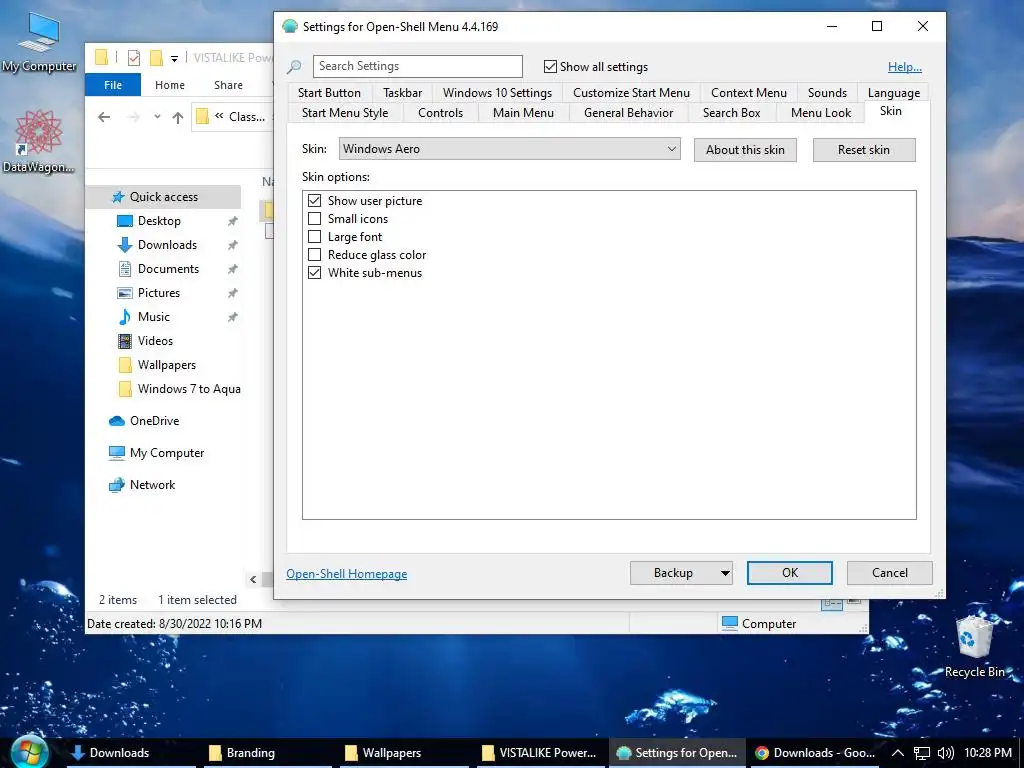Open the Backup dropdown arrow
The width and height of the screenshot is (1024, 768).
pyautogui.click(x=725, y=573)
